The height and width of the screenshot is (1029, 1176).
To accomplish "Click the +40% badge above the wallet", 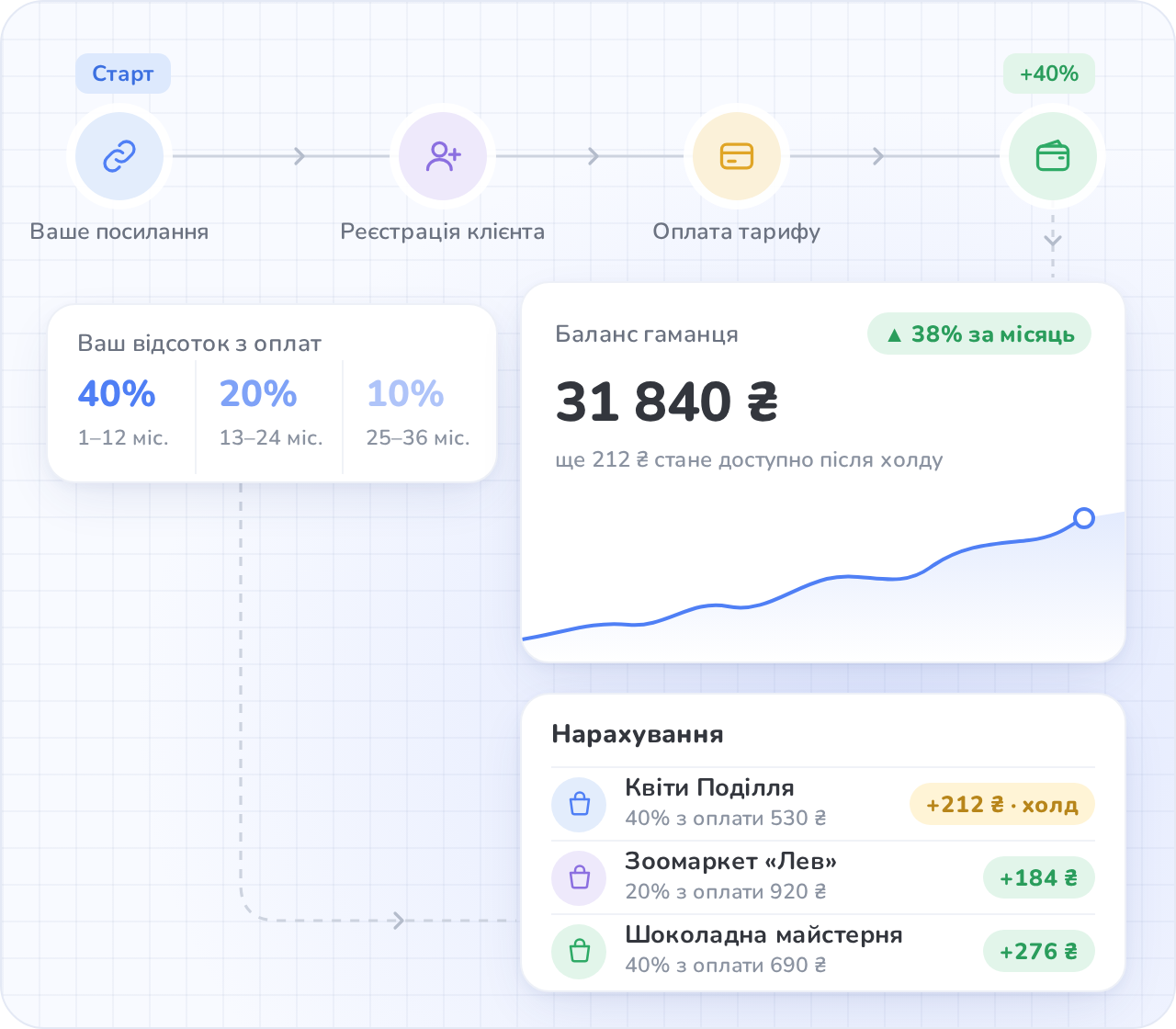I will click(x=1049, y=73).
